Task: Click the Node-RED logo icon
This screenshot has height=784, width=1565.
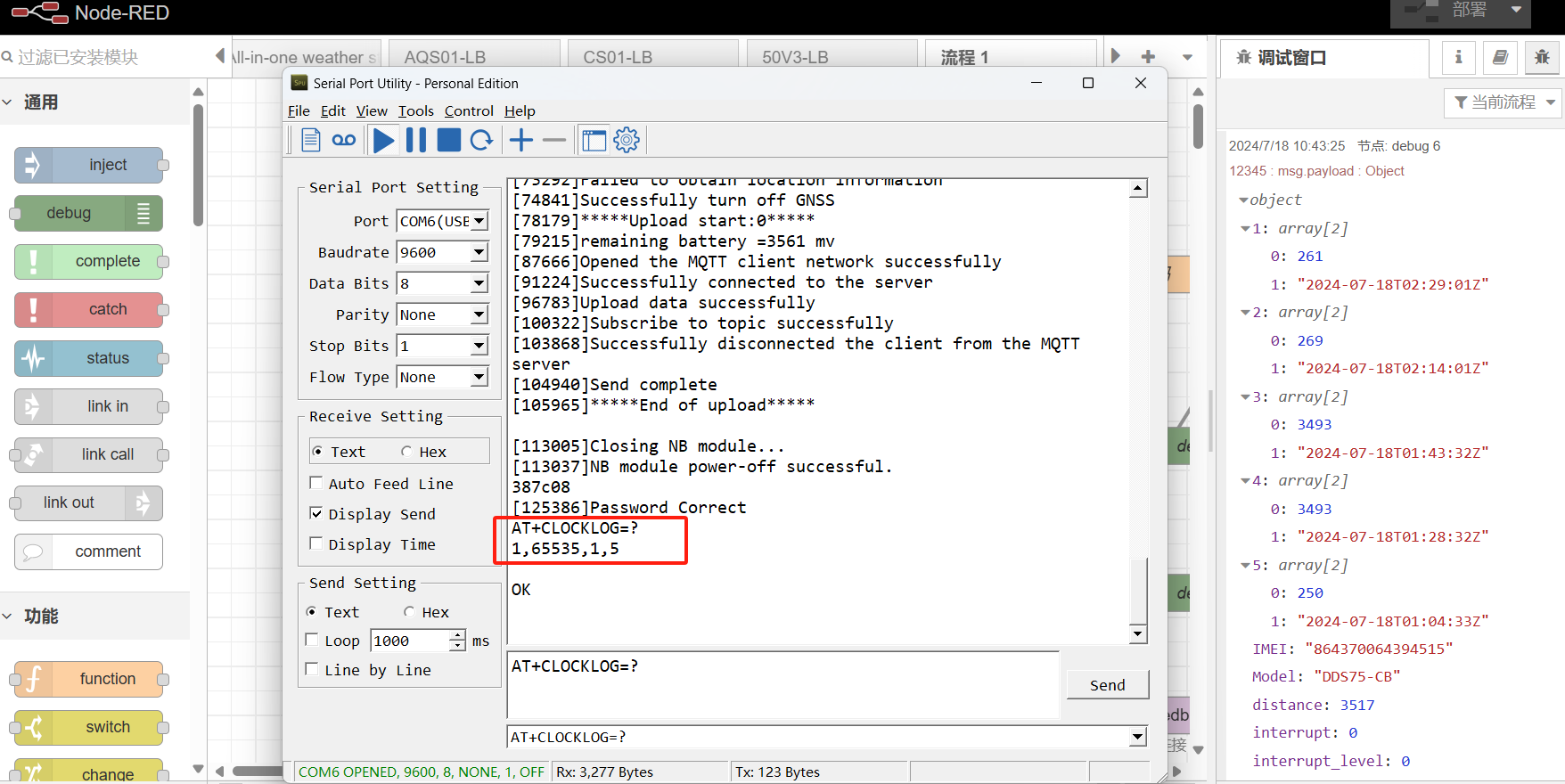Action: (39, 12)
